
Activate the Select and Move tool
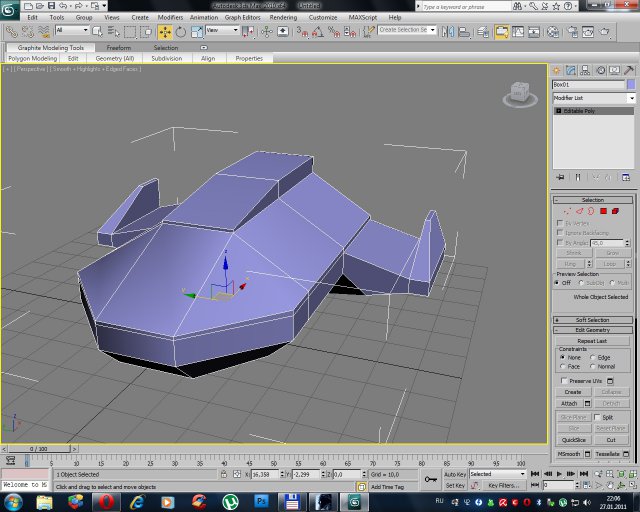click(x=166, y=31)
